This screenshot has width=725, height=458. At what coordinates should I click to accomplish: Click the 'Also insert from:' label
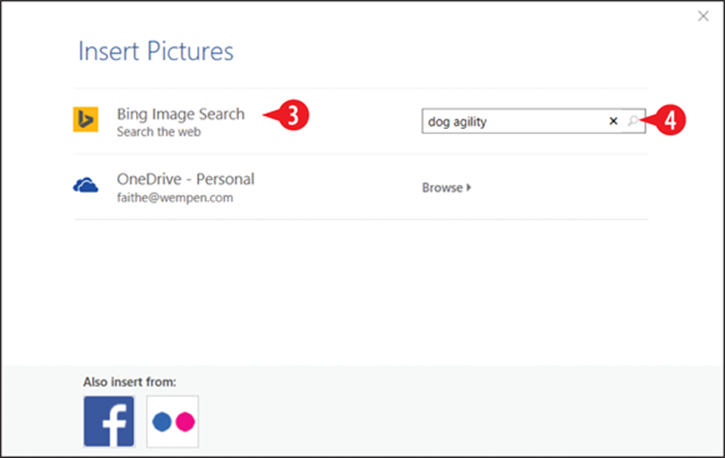pos(130,382)
